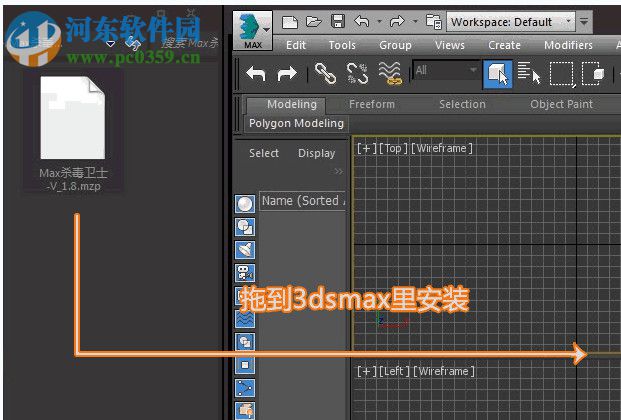Activate the Unlink Selection tool
The image size is (621, 420).
(x=357, y=74)
